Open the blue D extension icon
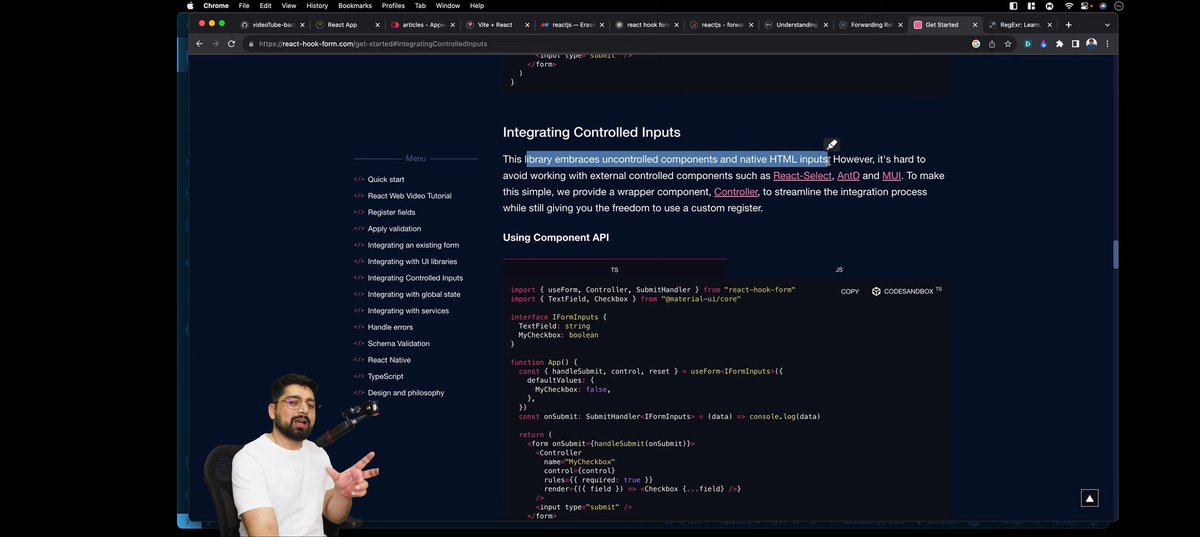1200x537 pixels. click(x=1027, y=44)
